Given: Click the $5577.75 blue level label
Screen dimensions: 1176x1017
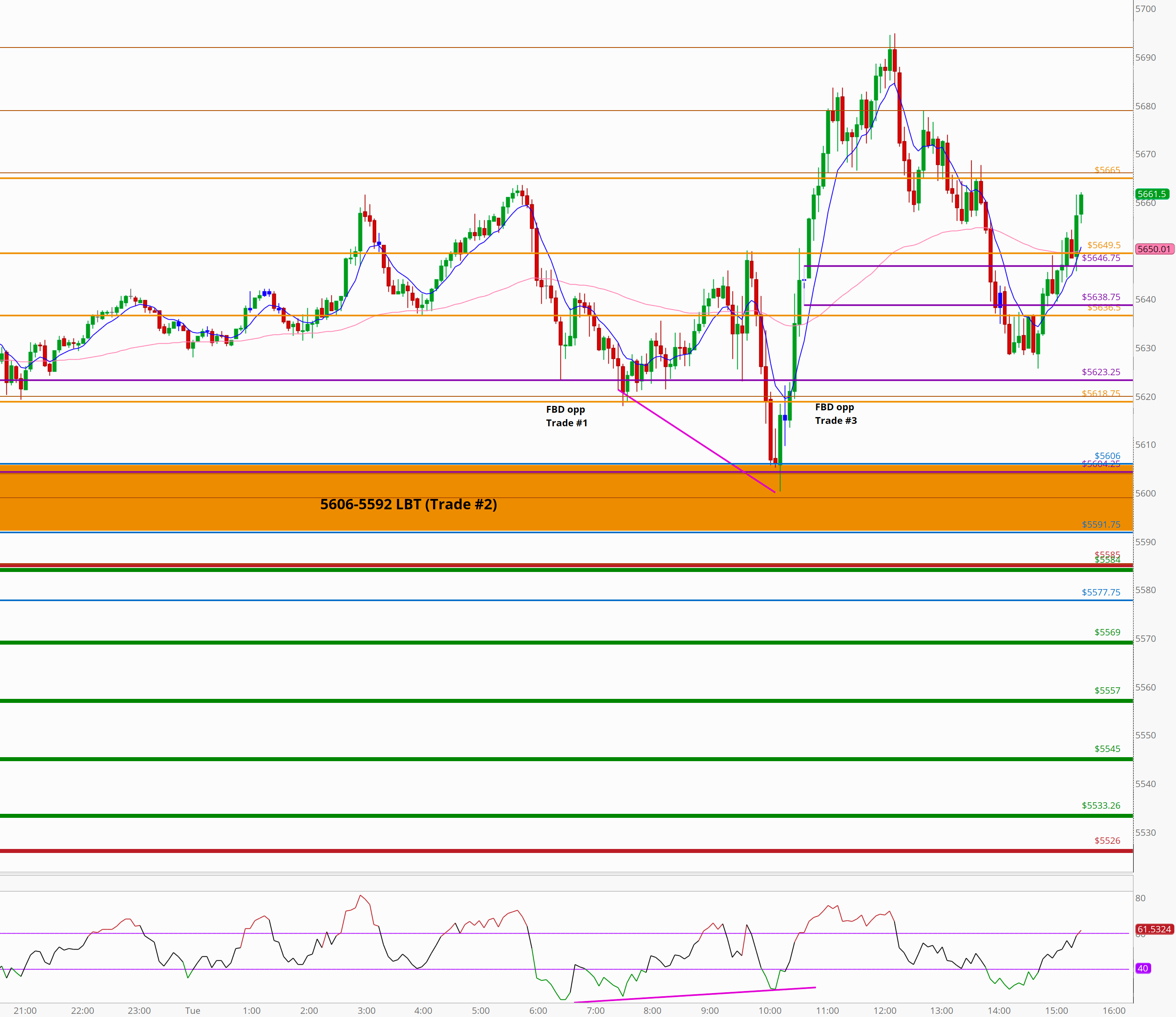Looking at the screenshot, I should pyautogui.click(x=1101, y=592).
